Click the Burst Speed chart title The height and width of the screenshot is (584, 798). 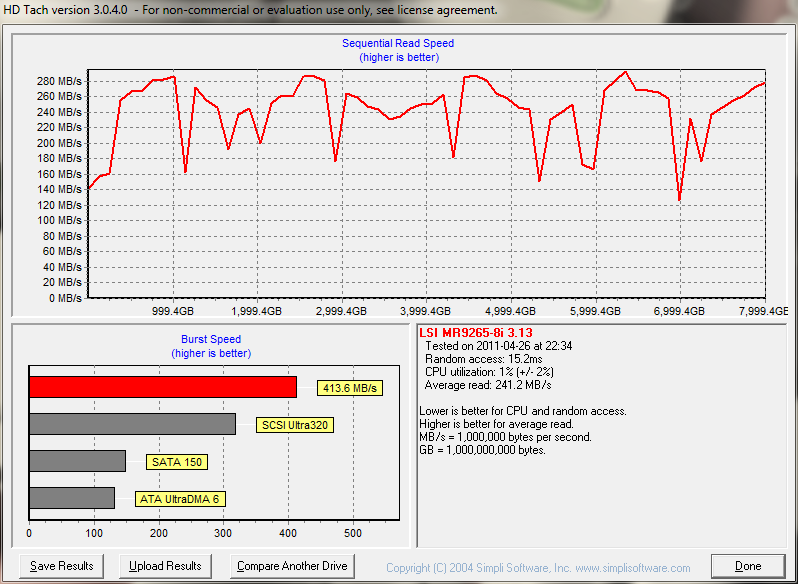click(211, 340)
